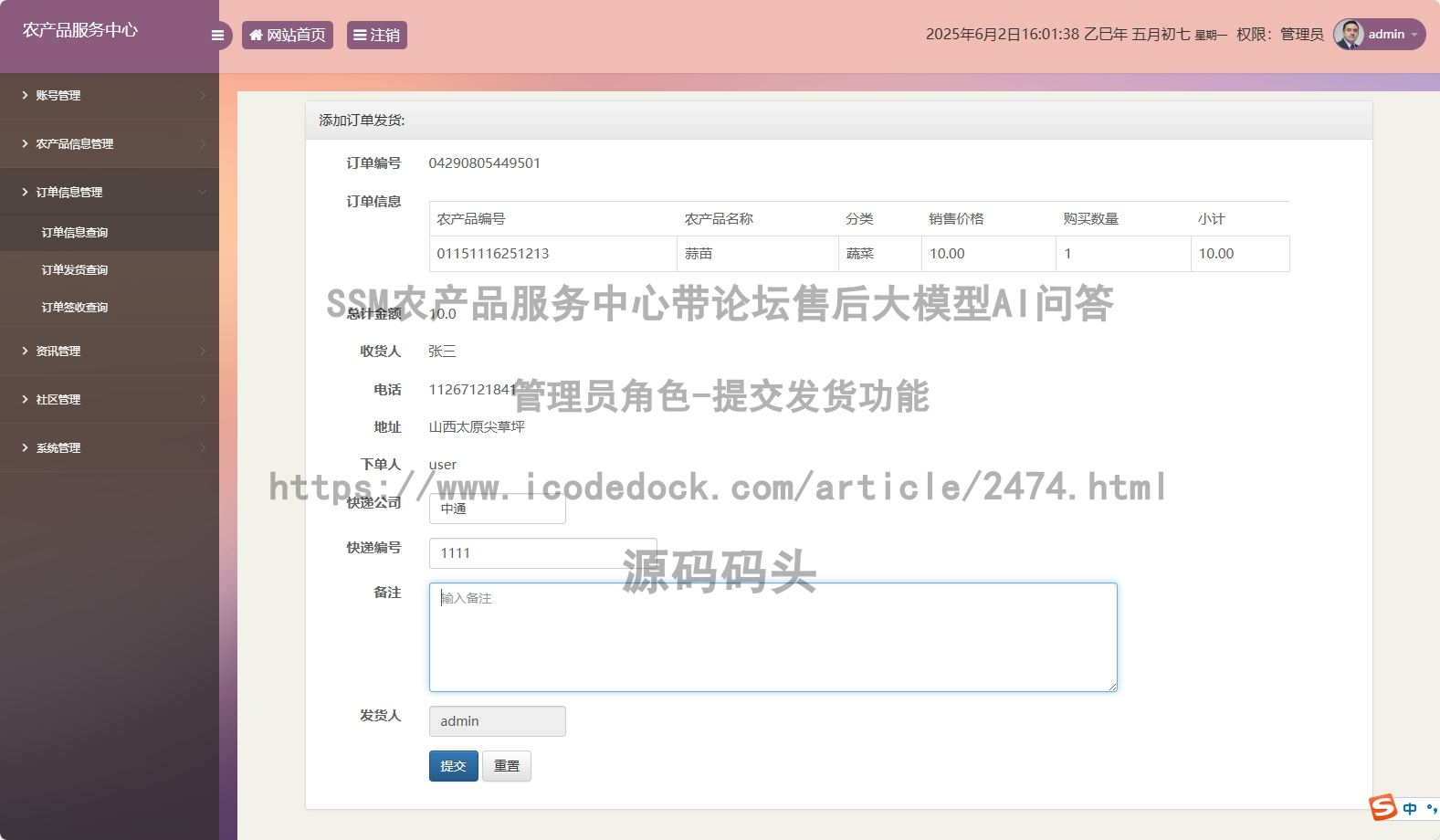Open 订单签收查询 submenu item
The height and width of the screenshot is (840, 1440).
(110, 308)
